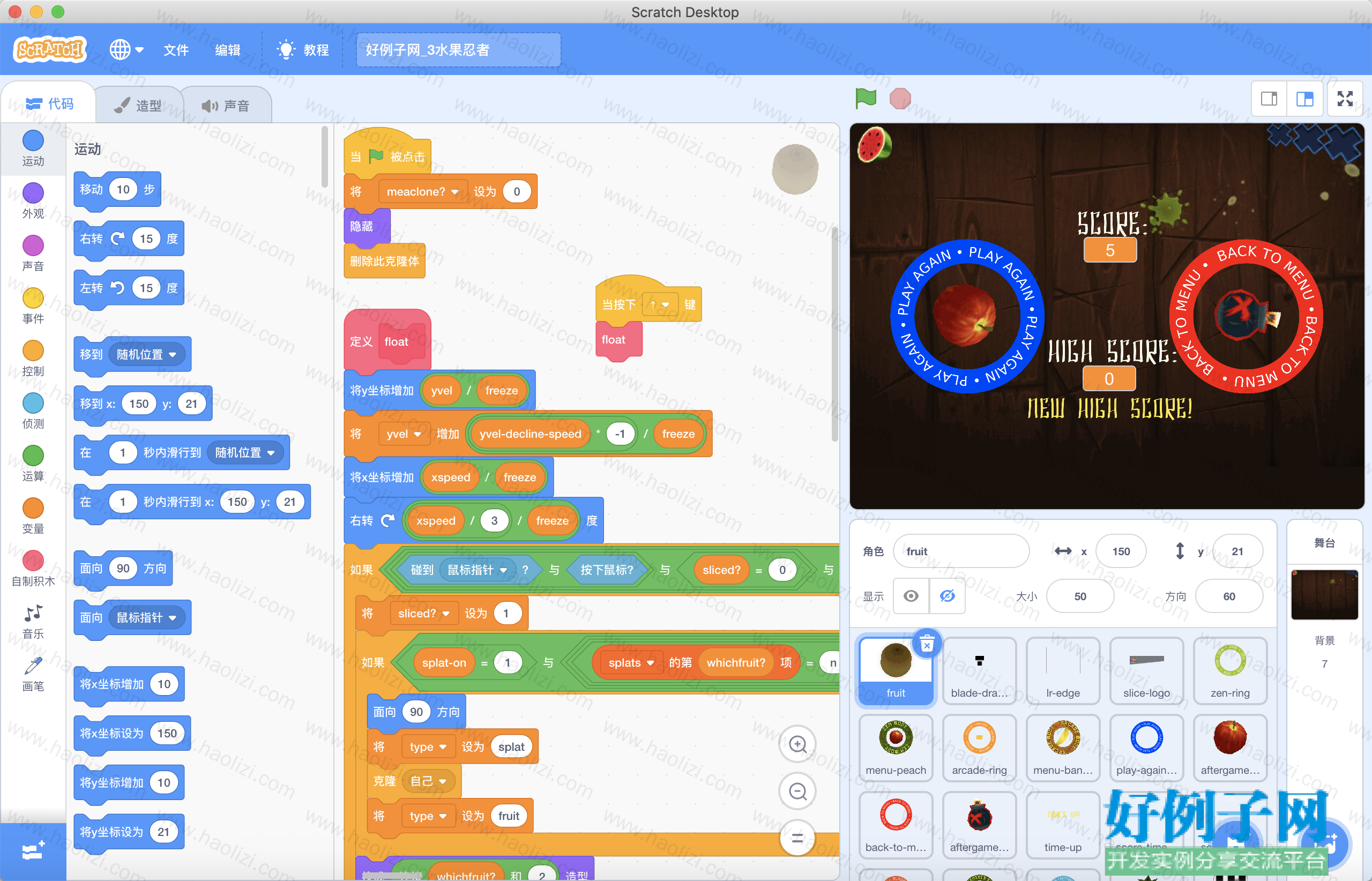Click the 删除此克隆体 block
Screen dimensions: 1372x881
tap(384, 262)
